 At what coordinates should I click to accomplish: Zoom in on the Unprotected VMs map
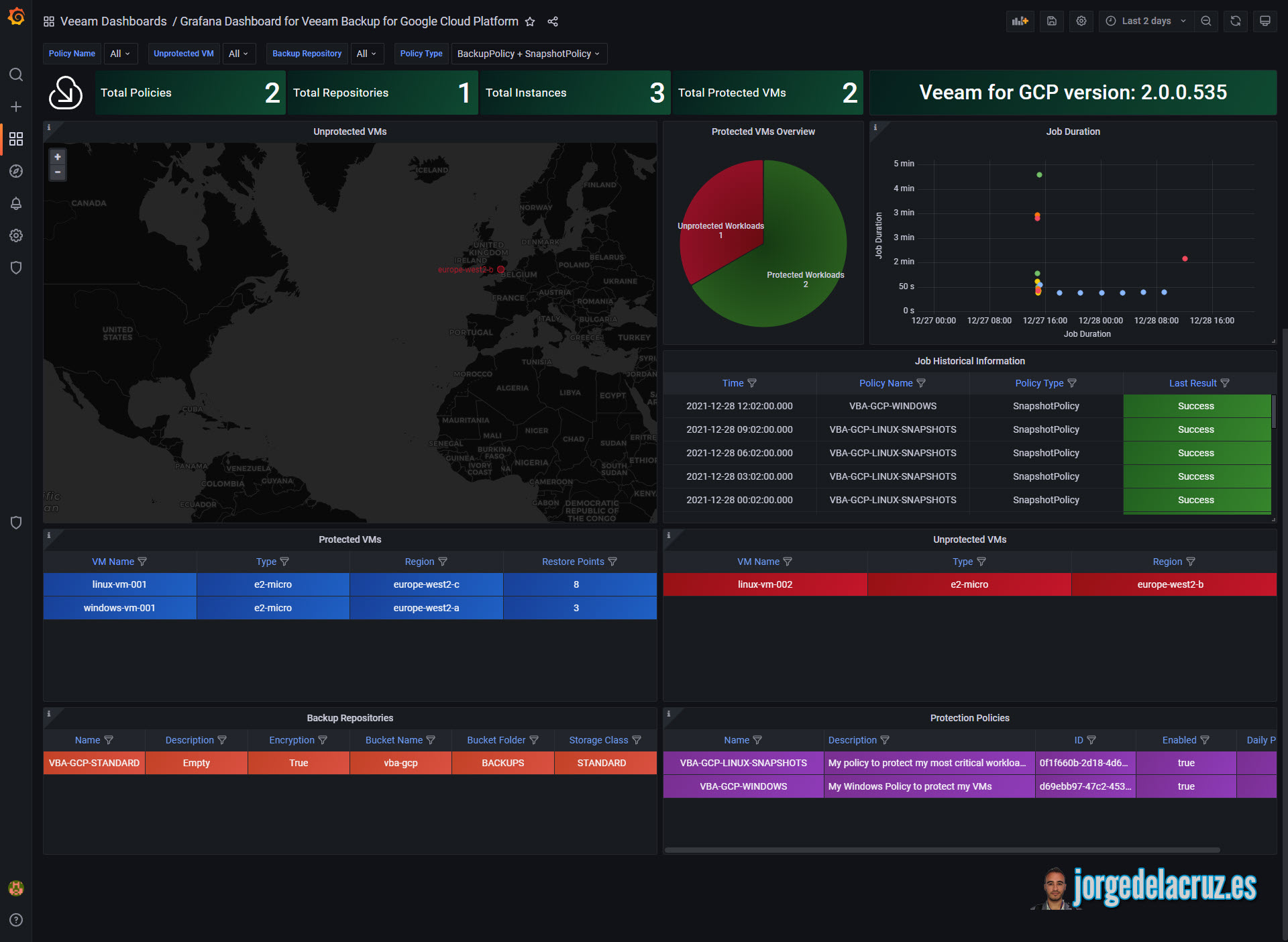[x=57, y=156]
